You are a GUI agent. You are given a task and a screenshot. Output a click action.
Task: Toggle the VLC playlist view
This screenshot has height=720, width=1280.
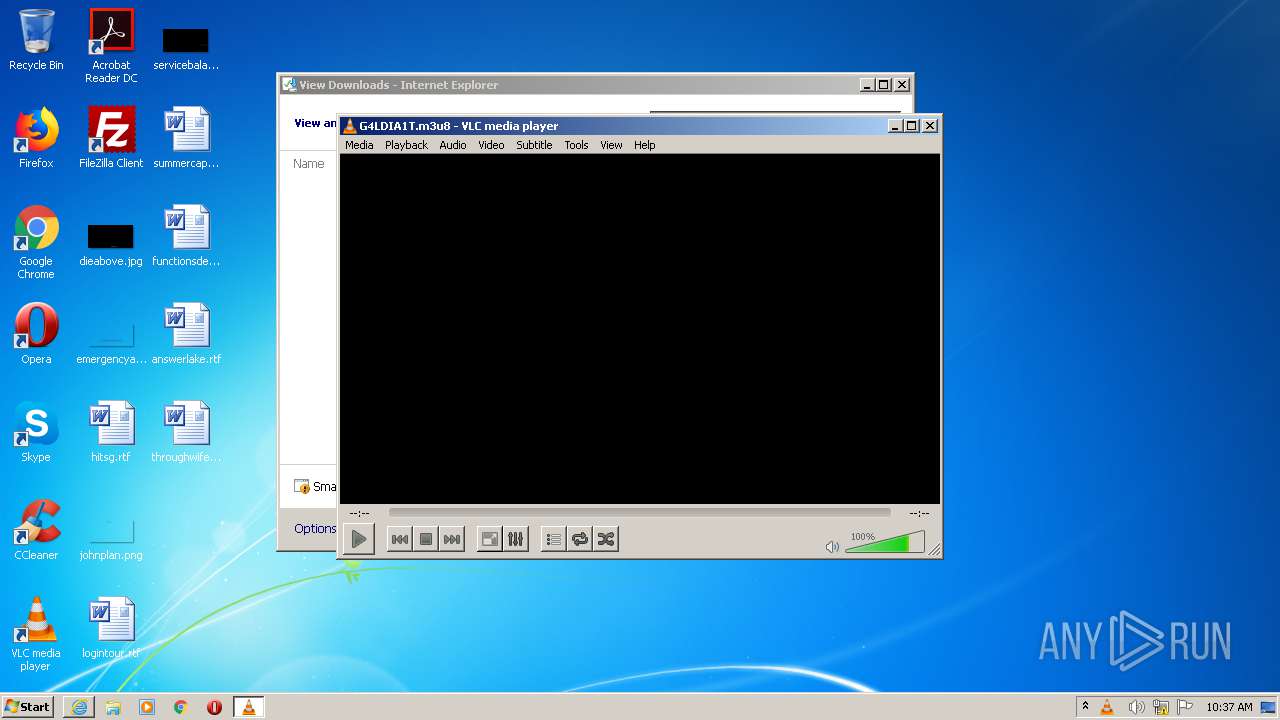(x=553, y=539)
